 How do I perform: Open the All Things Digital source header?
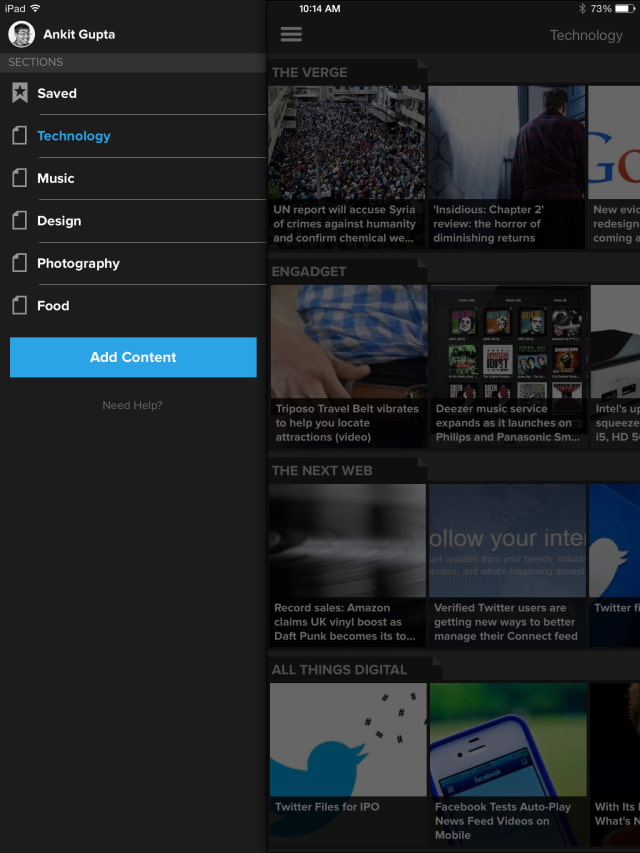[339, 670]
